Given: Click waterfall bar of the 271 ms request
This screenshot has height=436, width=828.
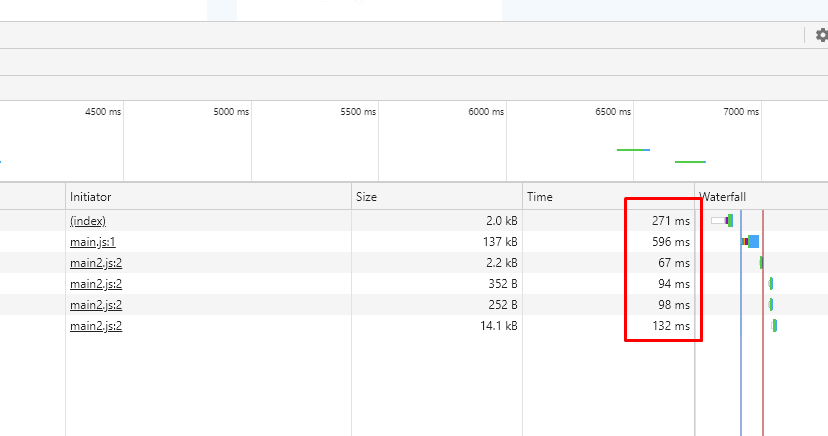Looking at the screenshot, I should pos(722,221).
